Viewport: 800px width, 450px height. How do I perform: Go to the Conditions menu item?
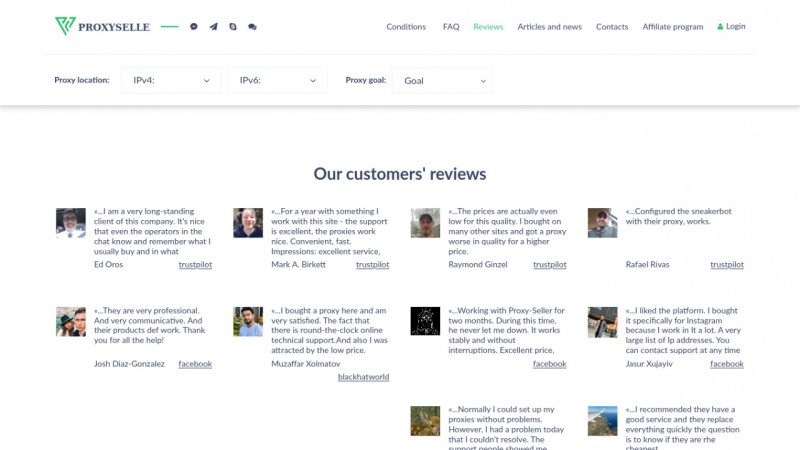[x=406, y=27]
